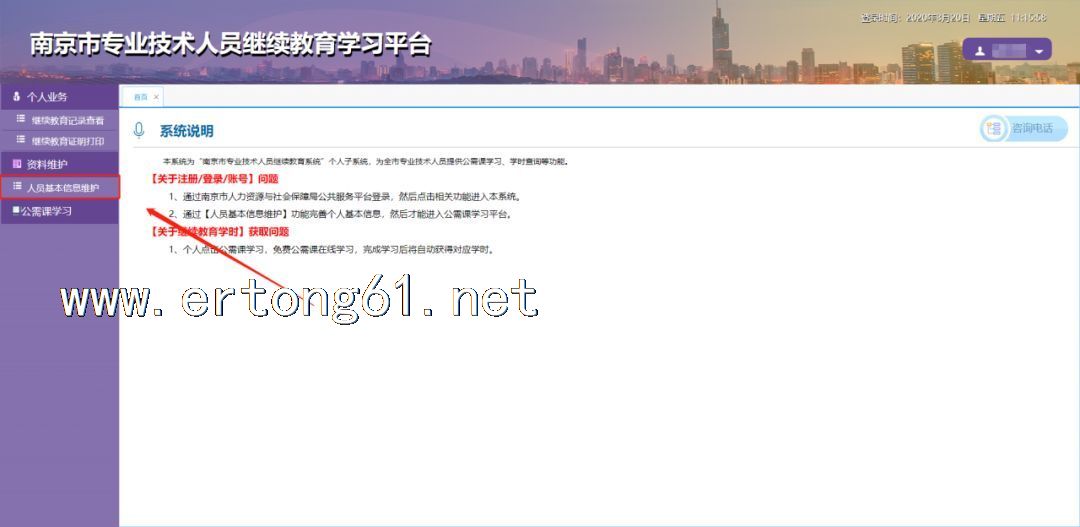
Task: Click the 南京市专业技术人员继续教育学习平台 title
Action: [x=231, y=45]
